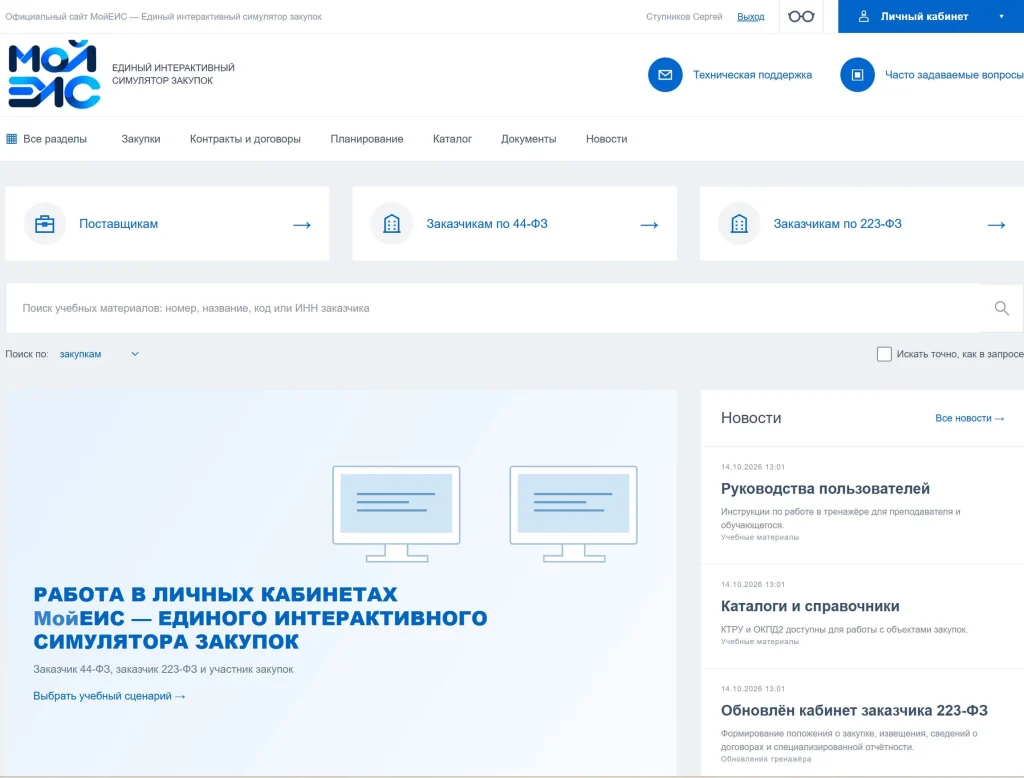Click the Работа в личных кабинетах banner heading

click(x=260, y=617)
